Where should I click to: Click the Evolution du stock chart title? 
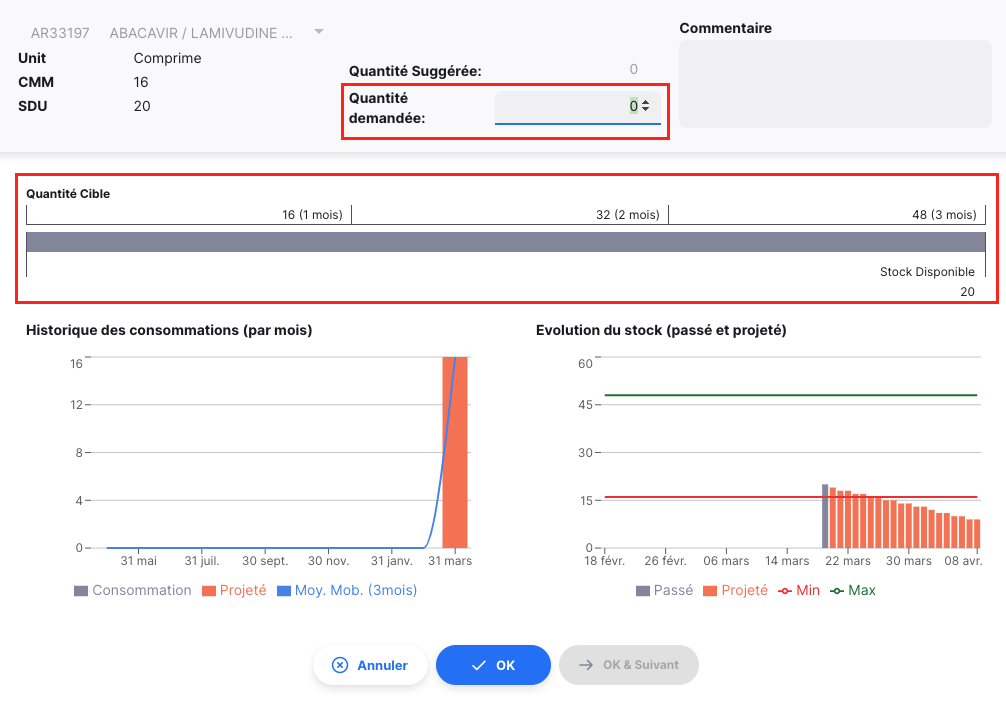click(661, 330)
